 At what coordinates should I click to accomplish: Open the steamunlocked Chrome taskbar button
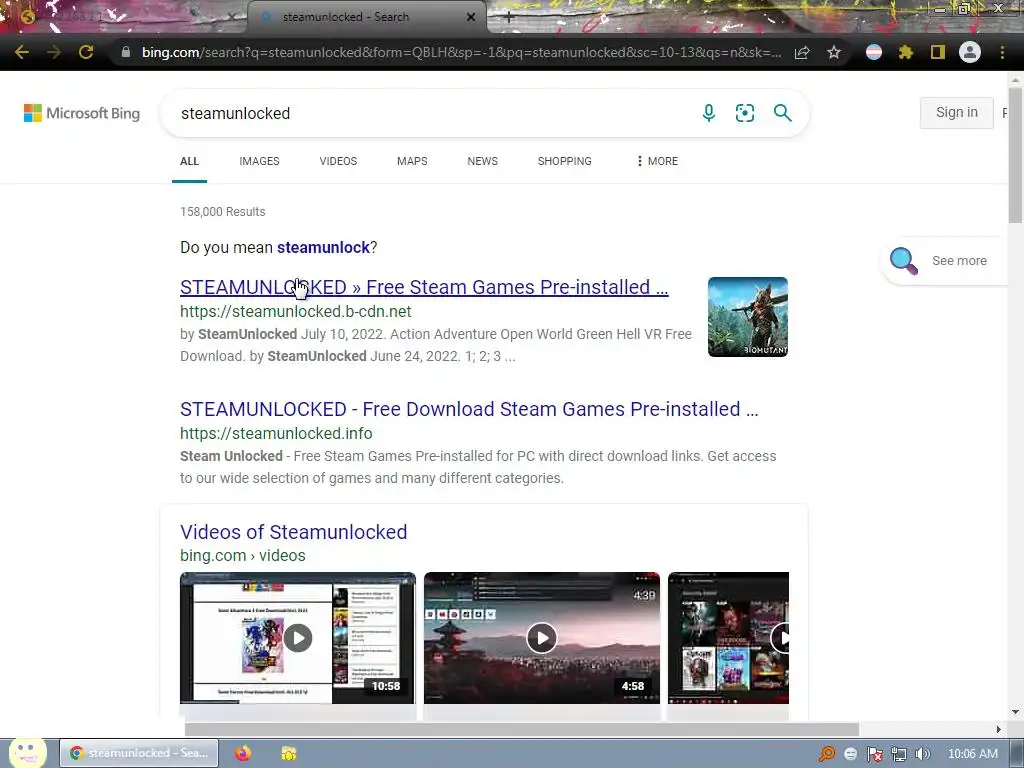[139, 753]
